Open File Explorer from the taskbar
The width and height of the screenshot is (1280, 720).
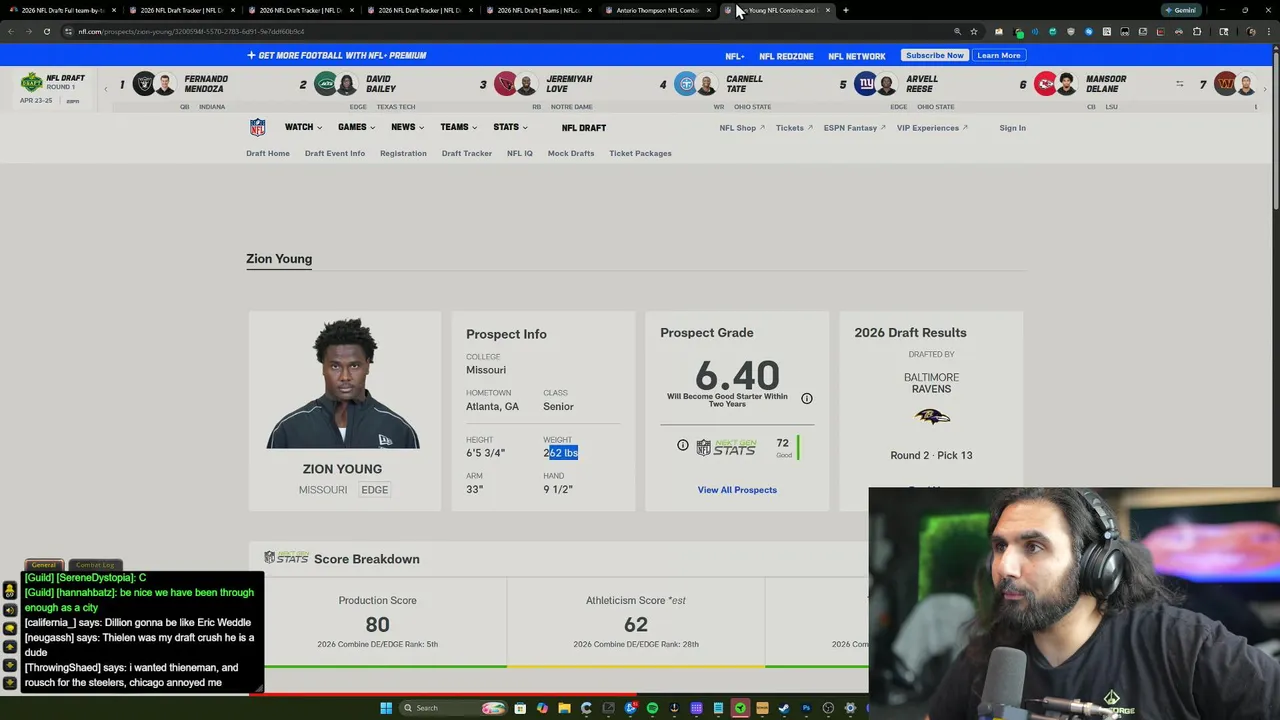[564, 708]
